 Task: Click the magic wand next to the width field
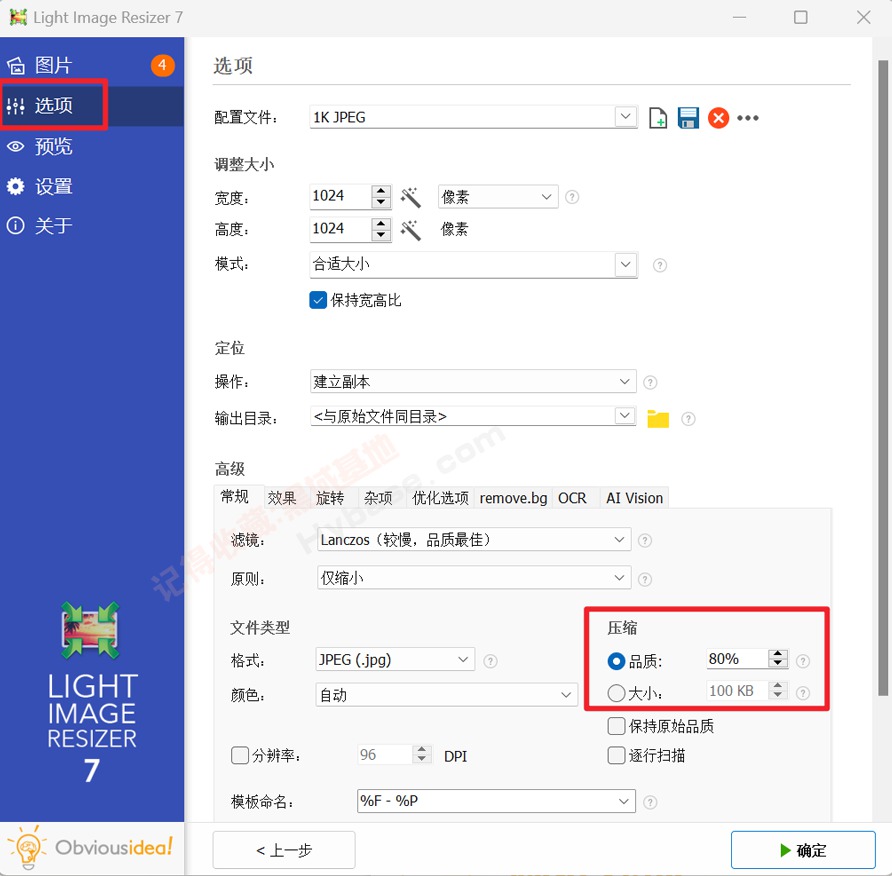[x=410, y=197]
